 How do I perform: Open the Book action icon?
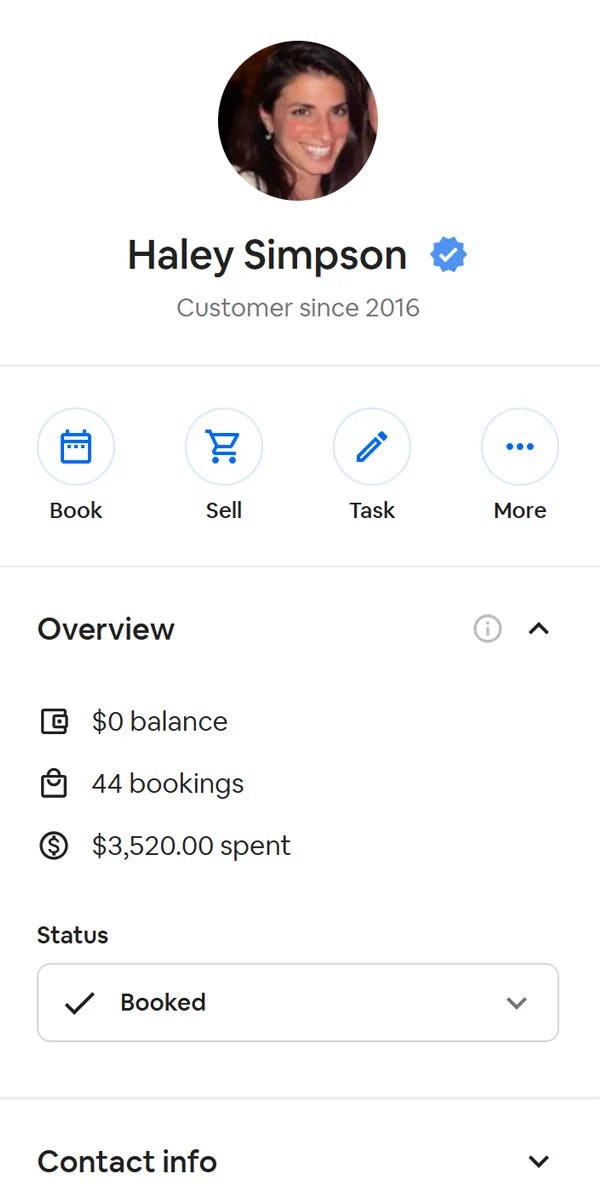[x=76, y=446]
